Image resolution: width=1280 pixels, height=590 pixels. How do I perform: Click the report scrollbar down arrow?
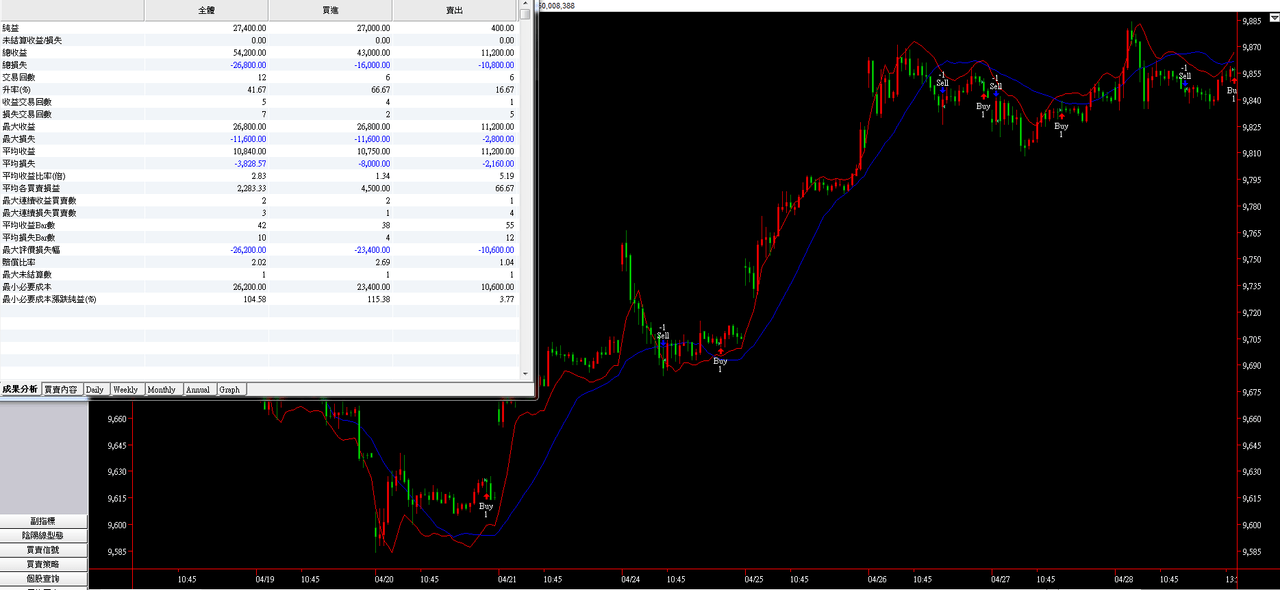point(525,373)
